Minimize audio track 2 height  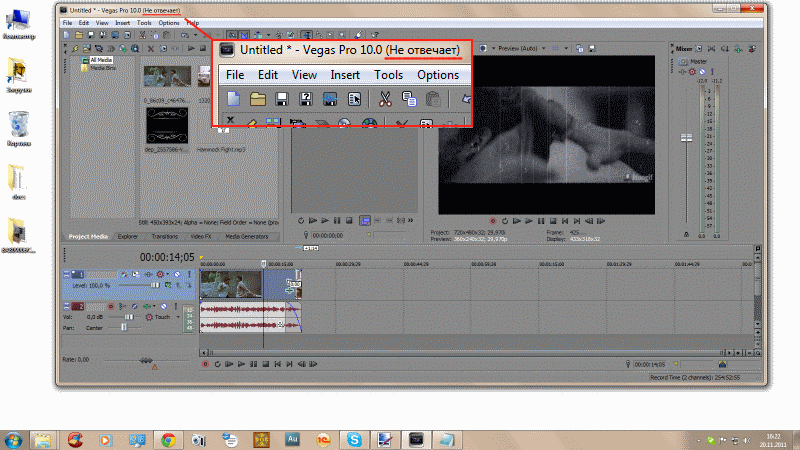(x=66, y=304)
